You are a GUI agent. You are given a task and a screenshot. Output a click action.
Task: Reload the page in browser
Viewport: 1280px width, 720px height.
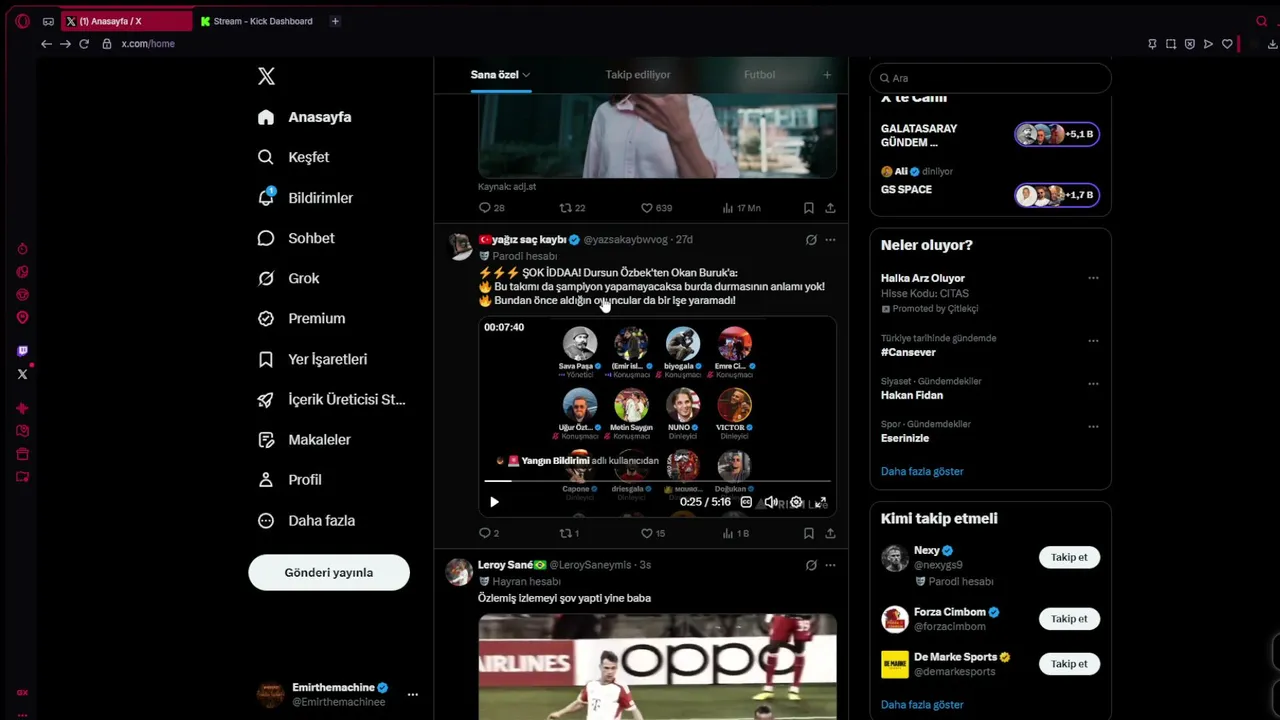(84, 44)
